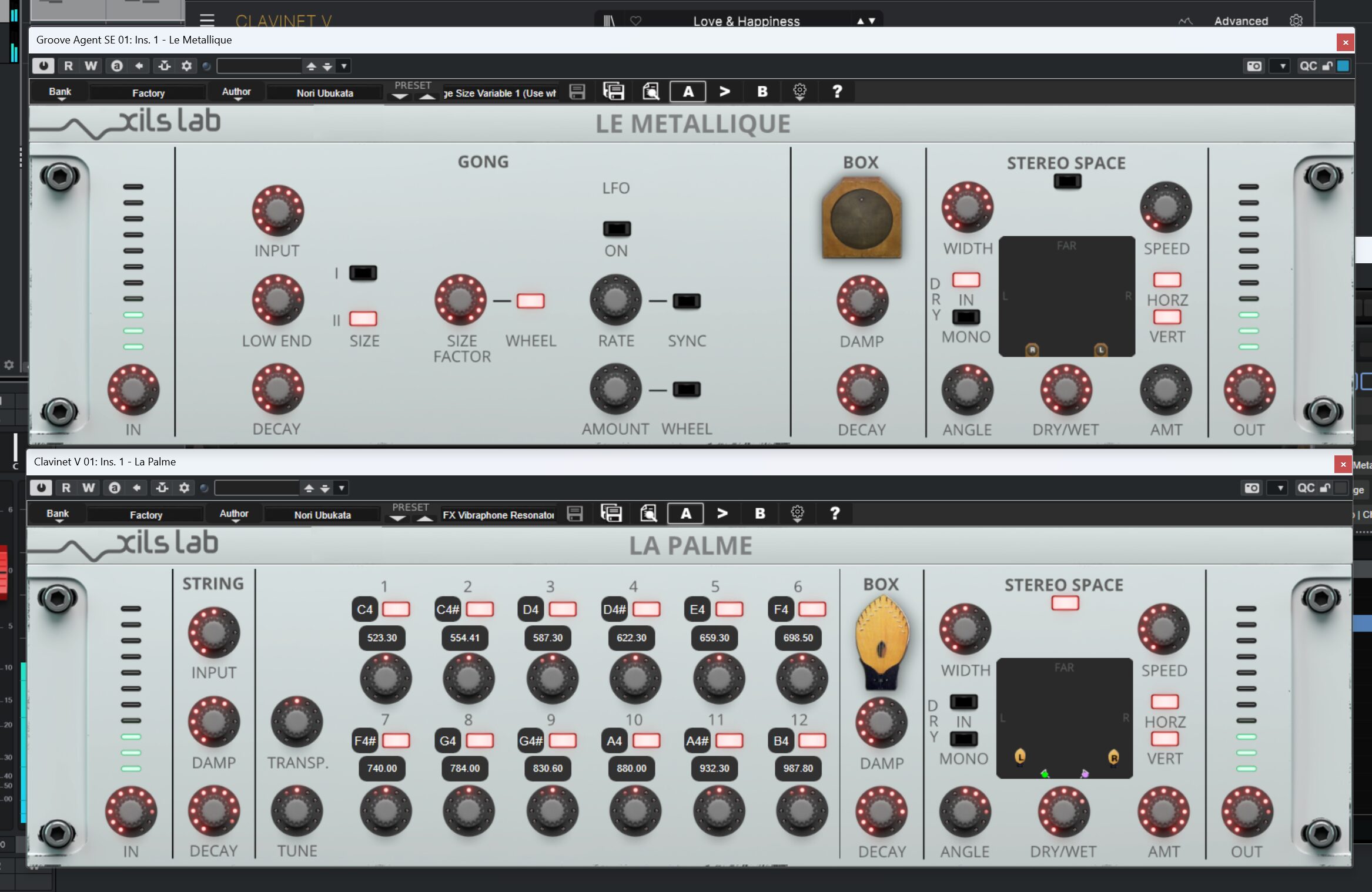Open Clavinet V hamburger menu
This screenshot has height=892, width=1372.
coord(207,21)
